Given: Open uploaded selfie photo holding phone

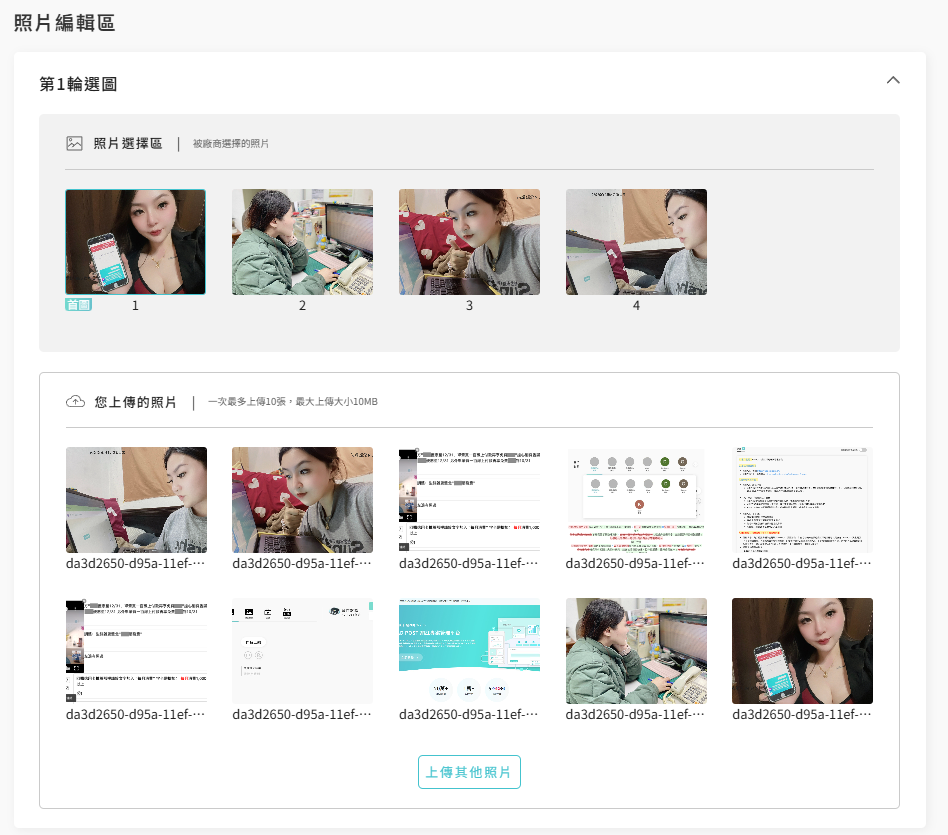Looking at the screenshot, I should pos(802,651).
